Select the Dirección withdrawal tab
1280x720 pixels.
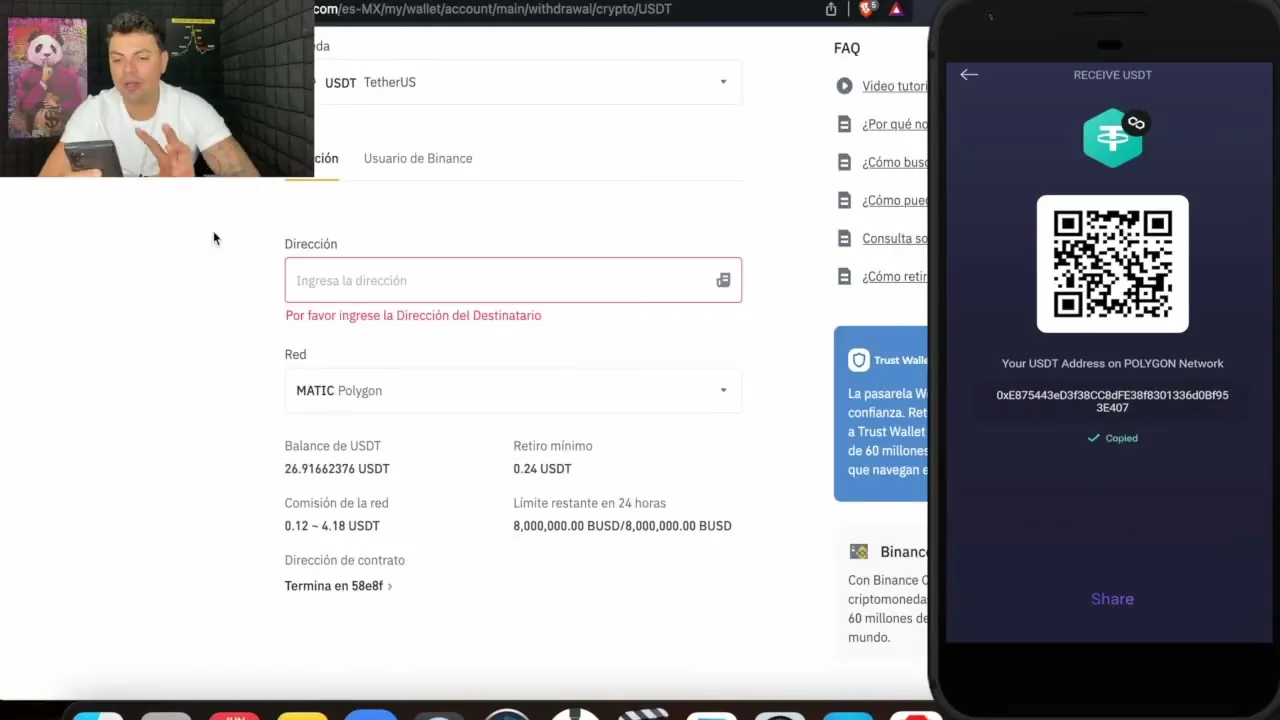pos(326,158)
